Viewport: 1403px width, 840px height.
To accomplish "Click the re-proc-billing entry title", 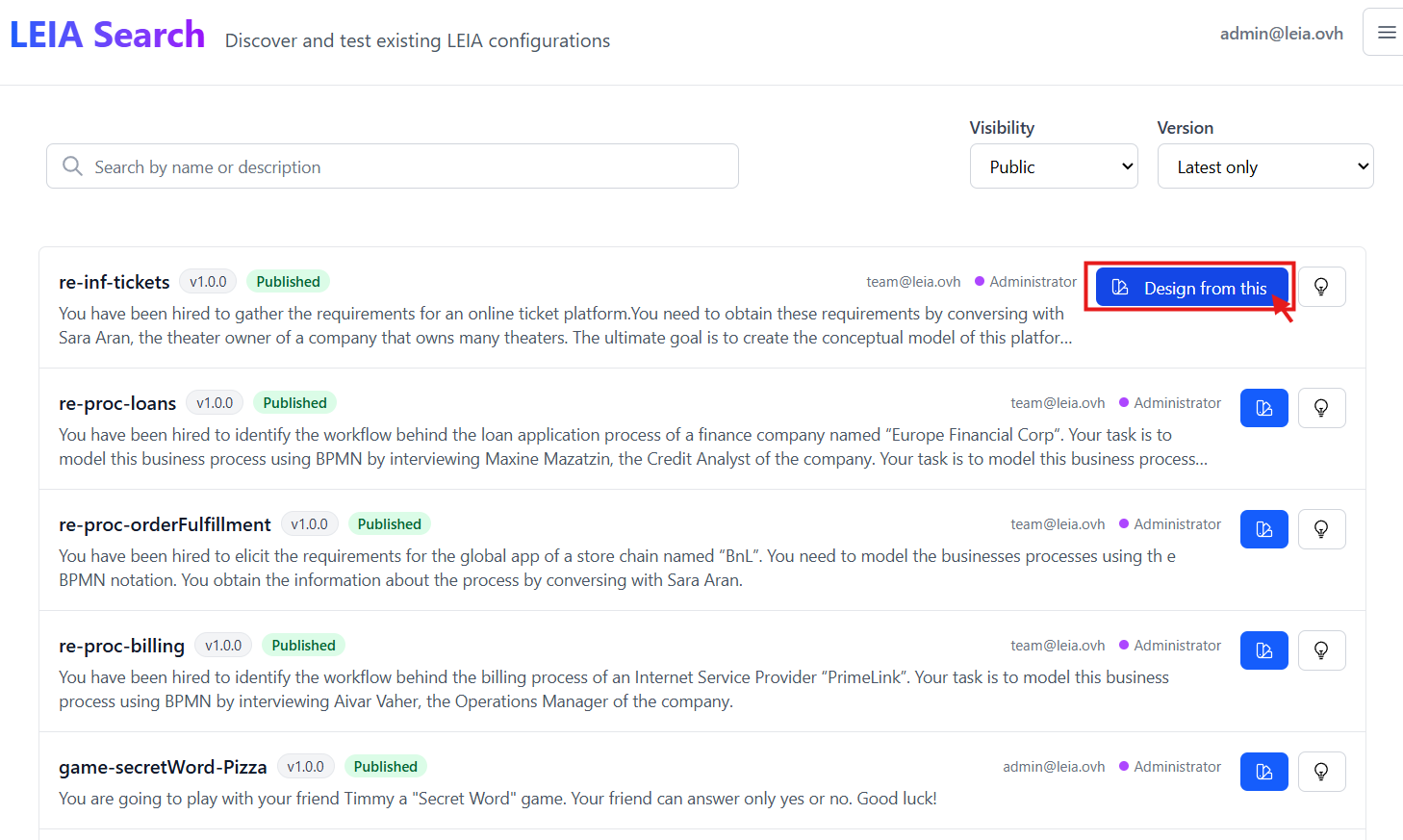I will click(121, 646).
